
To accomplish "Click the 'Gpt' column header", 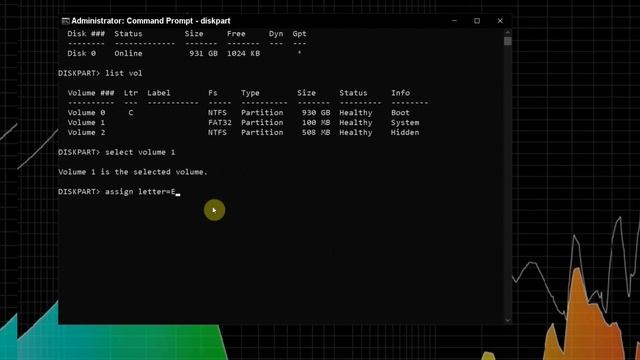I will click(x=299, y=34).
